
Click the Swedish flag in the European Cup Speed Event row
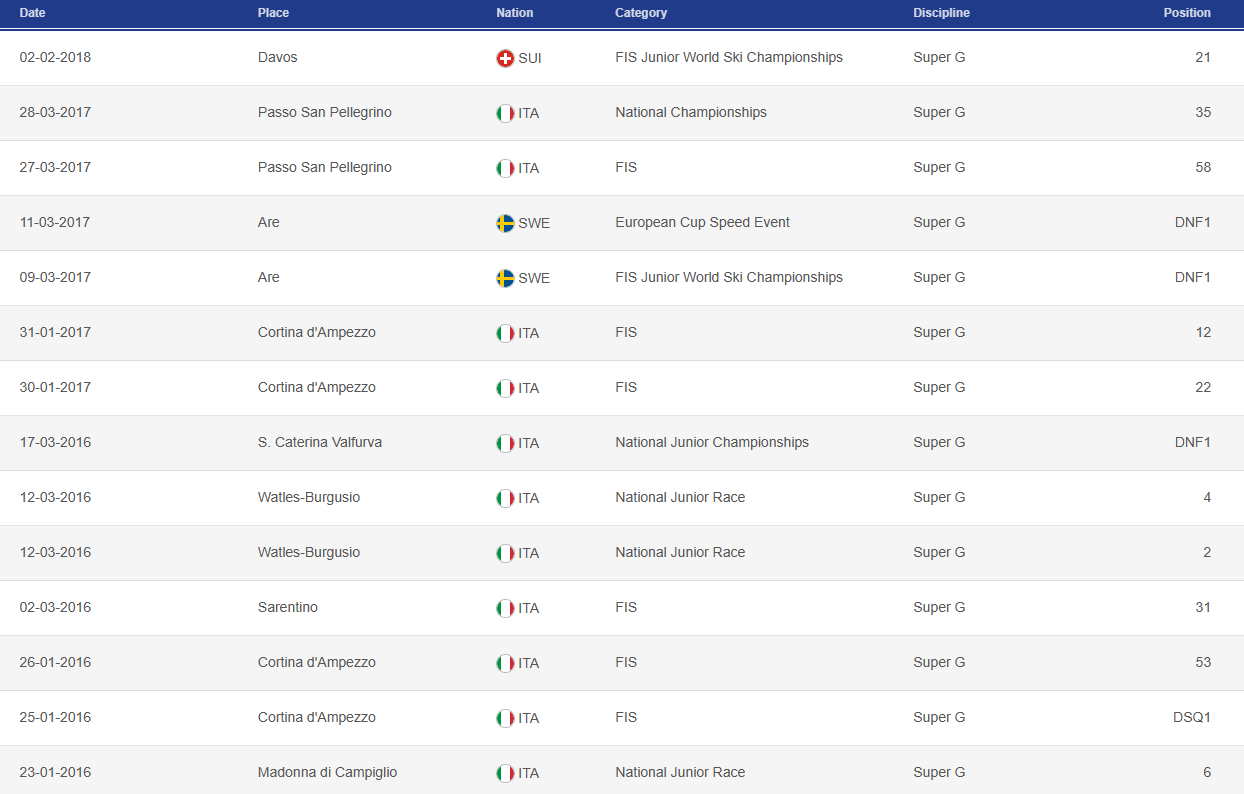pos(505,223)
